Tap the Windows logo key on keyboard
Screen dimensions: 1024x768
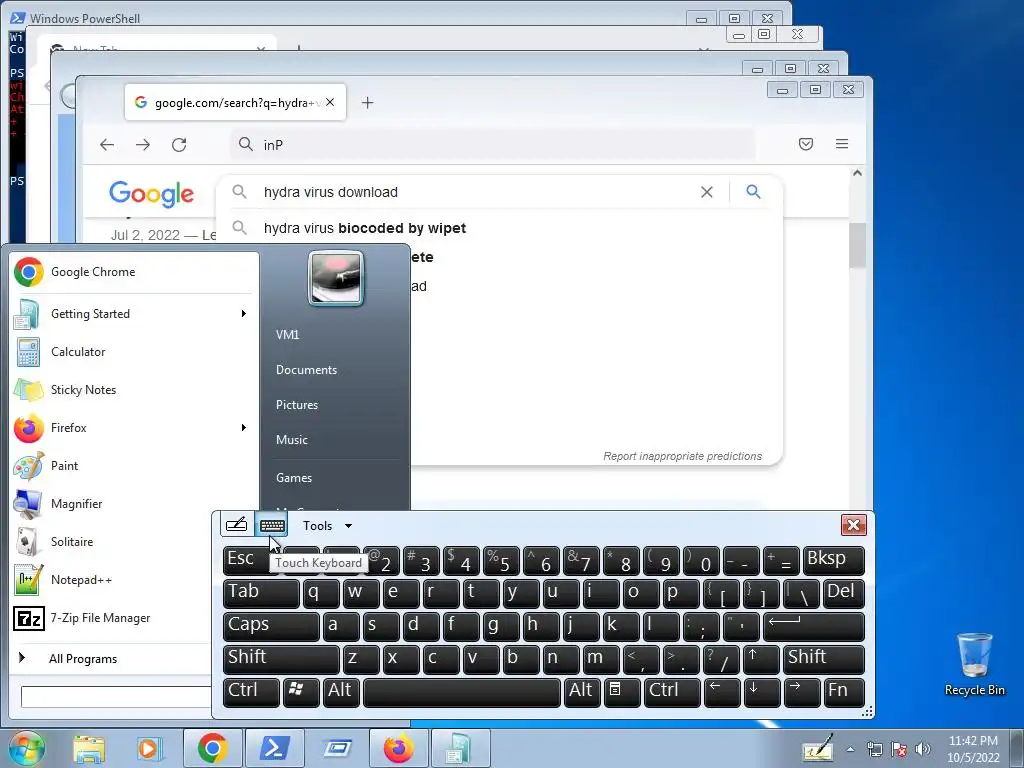point(300,692)
